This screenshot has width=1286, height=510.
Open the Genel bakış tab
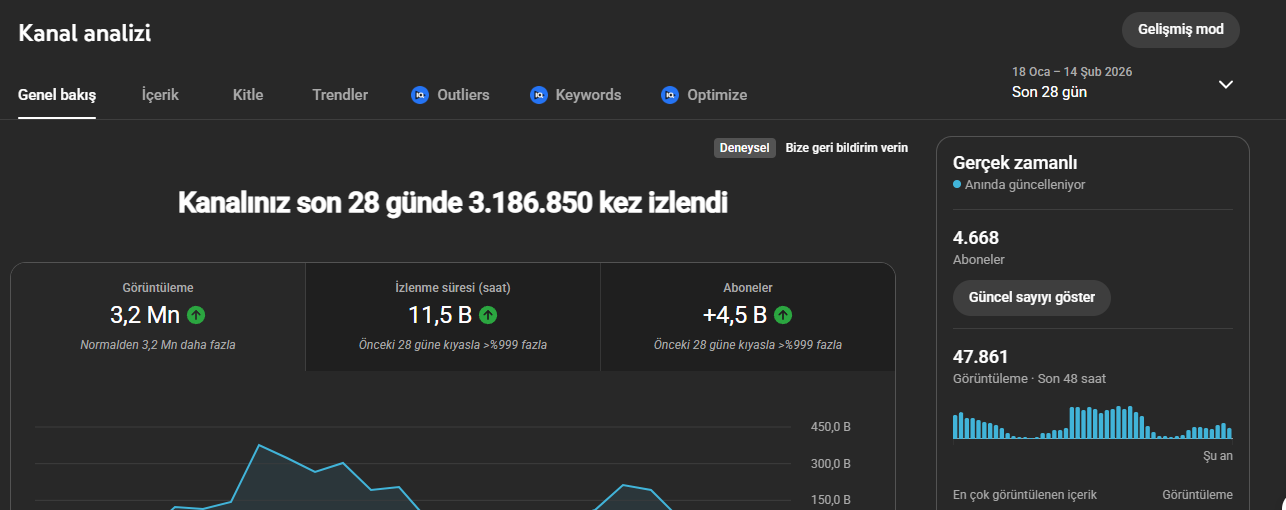coord(57,95)
